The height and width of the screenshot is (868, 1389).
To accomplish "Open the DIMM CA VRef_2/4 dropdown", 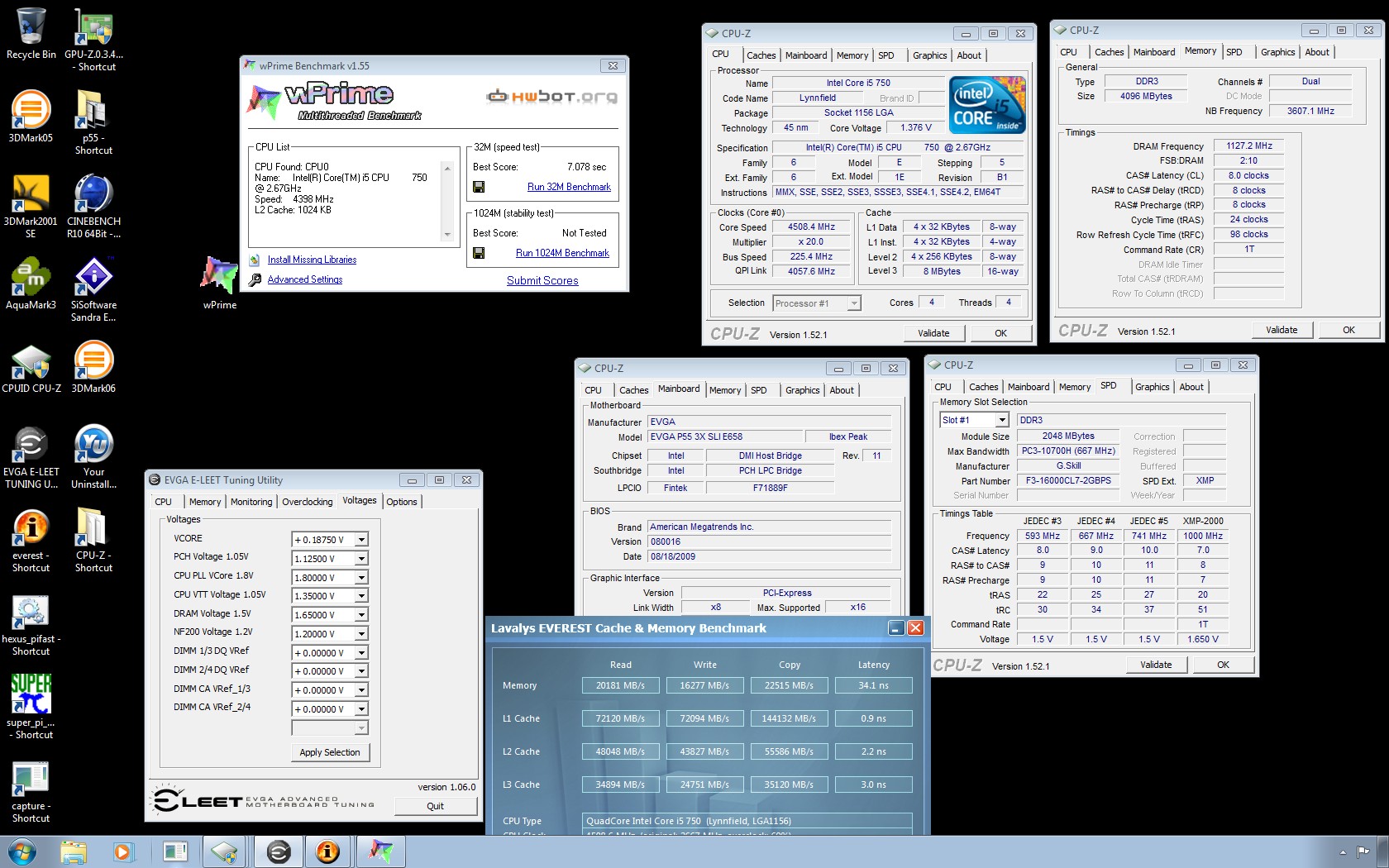I will 361,709.
